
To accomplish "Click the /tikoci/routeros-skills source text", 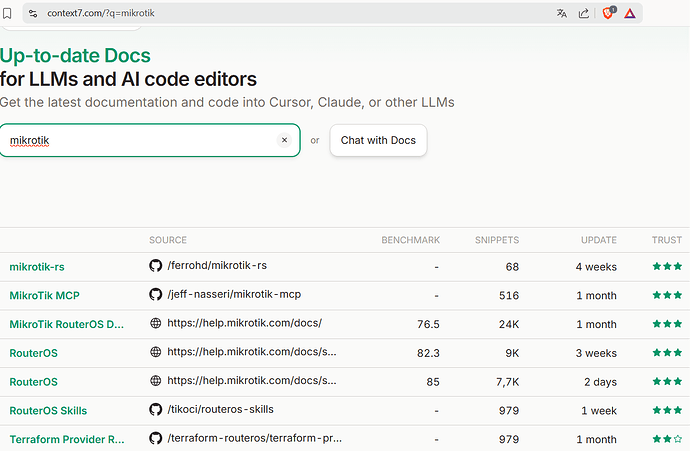I will pos(220,410).
